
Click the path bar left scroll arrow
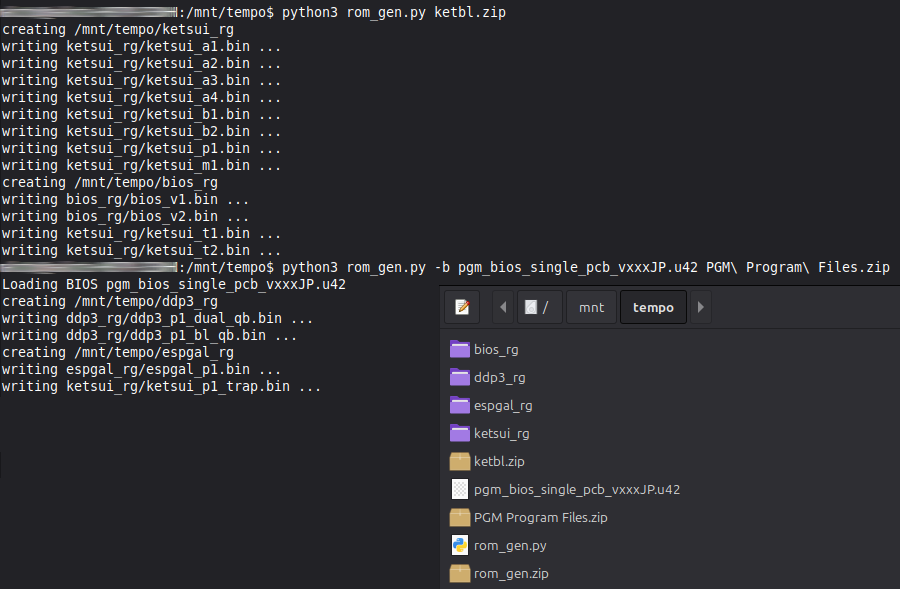pyautogui.click(x=502, y=307)
